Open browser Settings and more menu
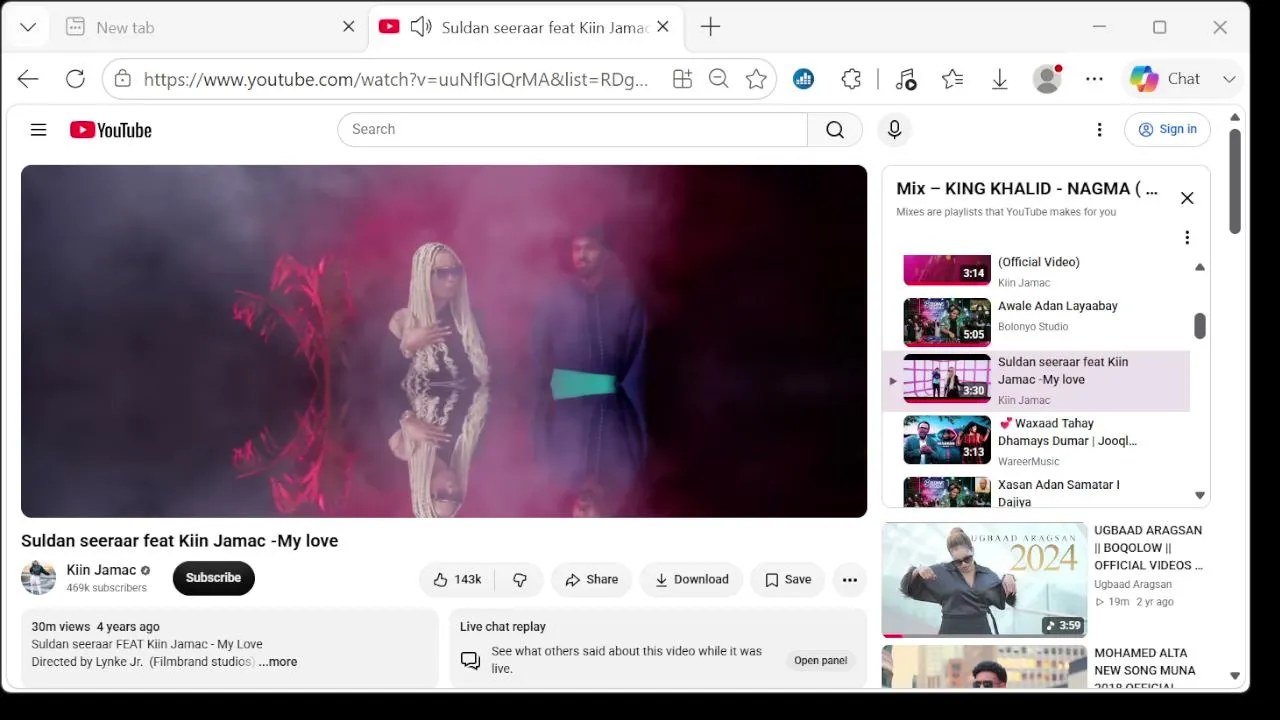This screenshot has height=720, width=1280. tap(1094, 79)
